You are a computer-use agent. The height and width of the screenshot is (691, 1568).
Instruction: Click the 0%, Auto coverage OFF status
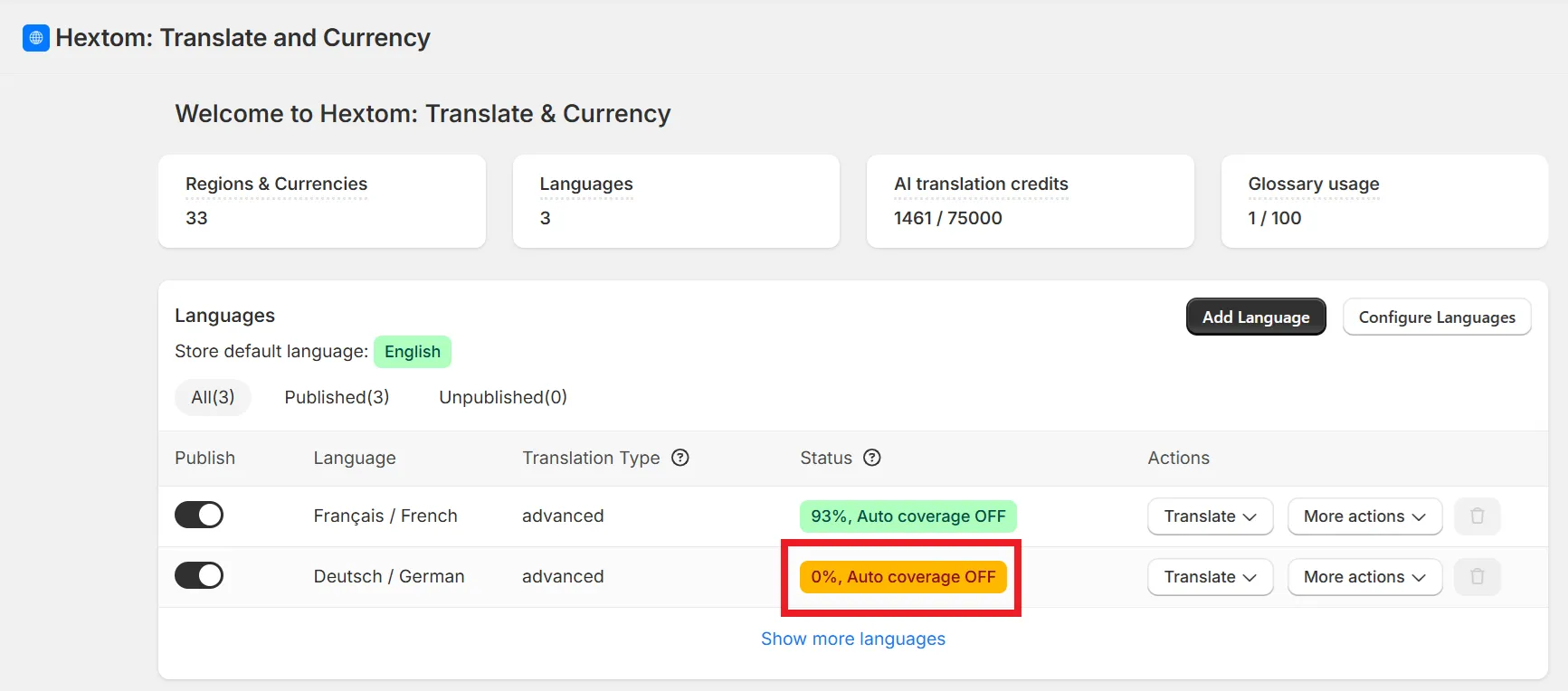[903, 577]
